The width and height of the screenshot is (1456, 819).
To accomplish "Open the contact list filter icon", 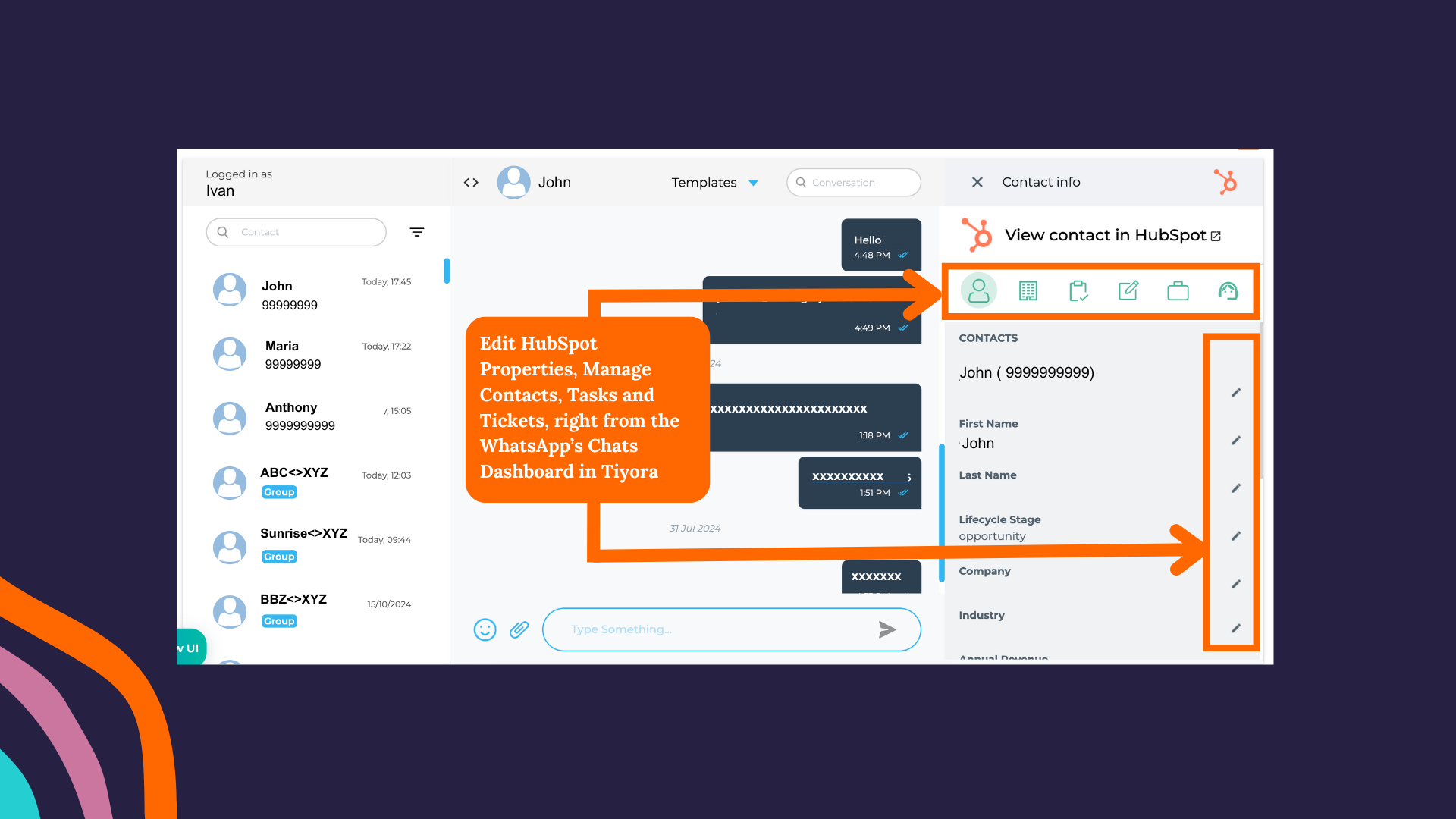I will pos(417,232).
